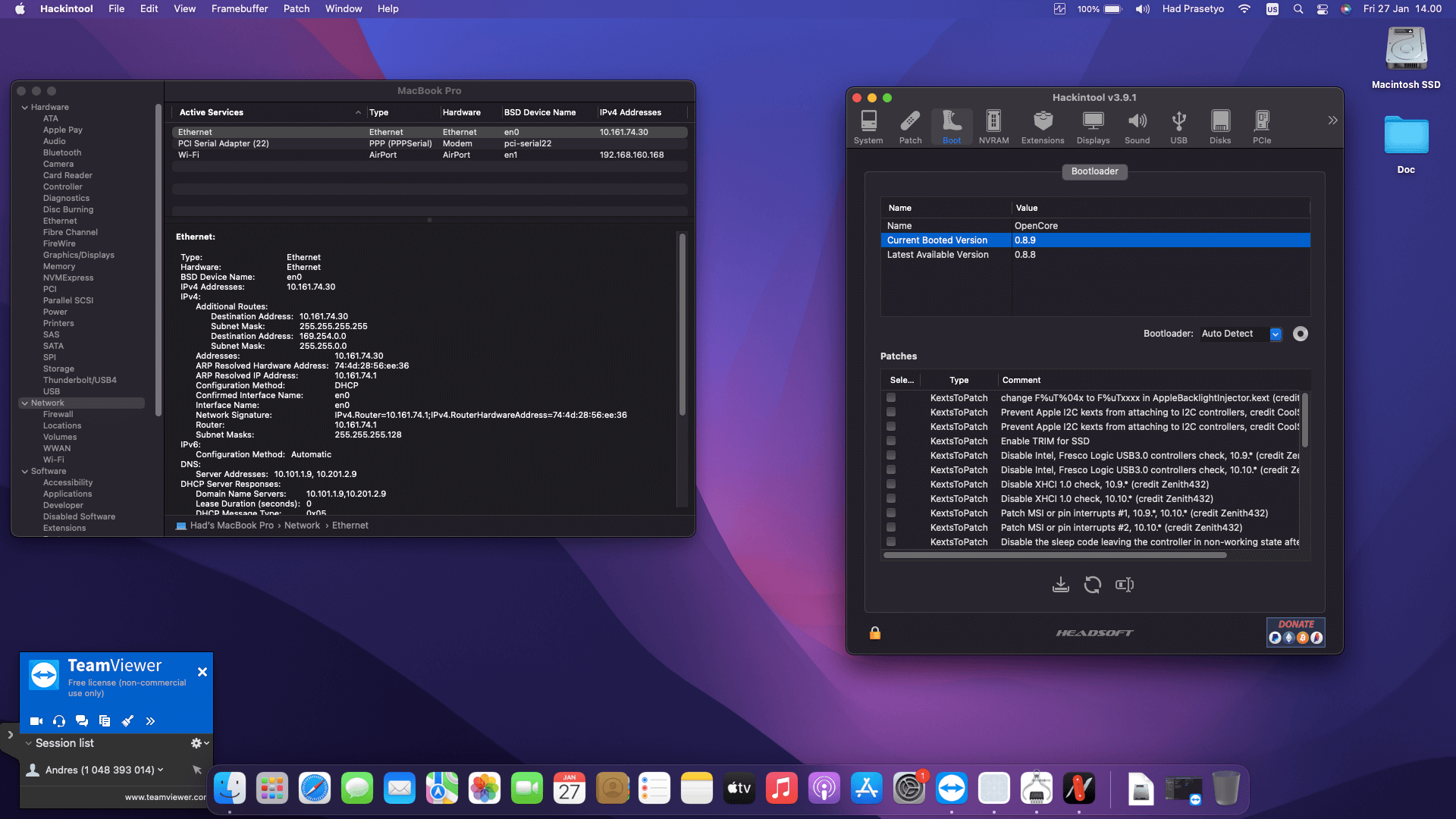
Task: Open the Framebuffer menu
Action: click(x=239, y=9)
